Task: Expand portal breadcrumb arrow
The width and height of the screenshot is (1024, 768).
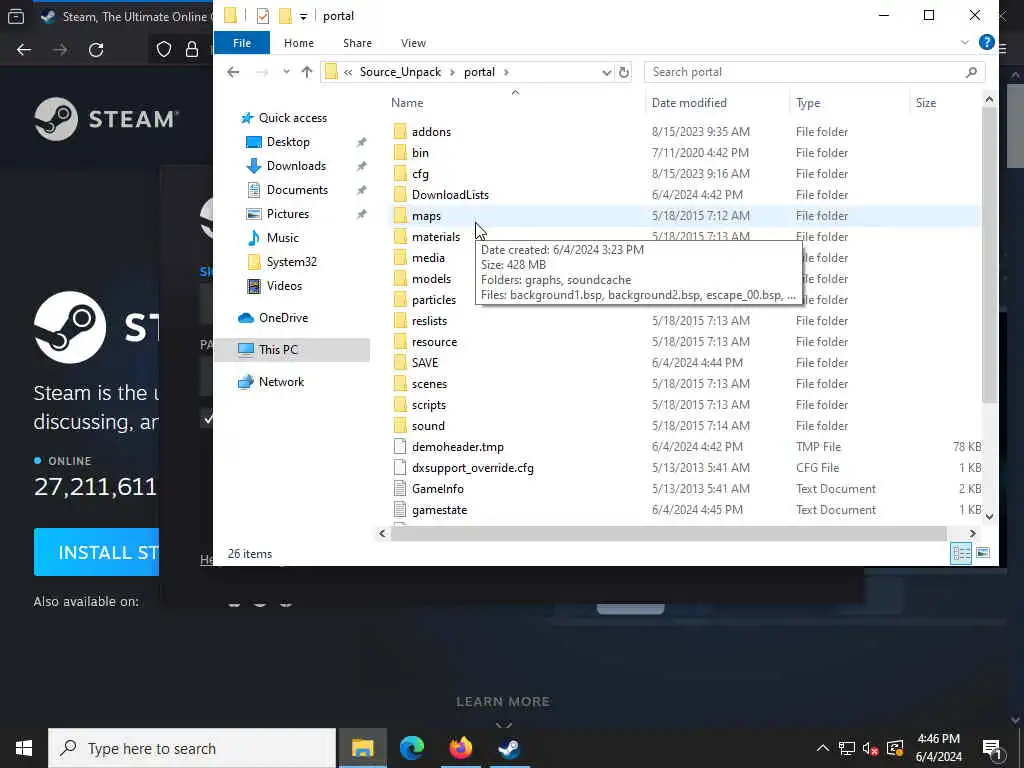Action: (x=506, y=72)
